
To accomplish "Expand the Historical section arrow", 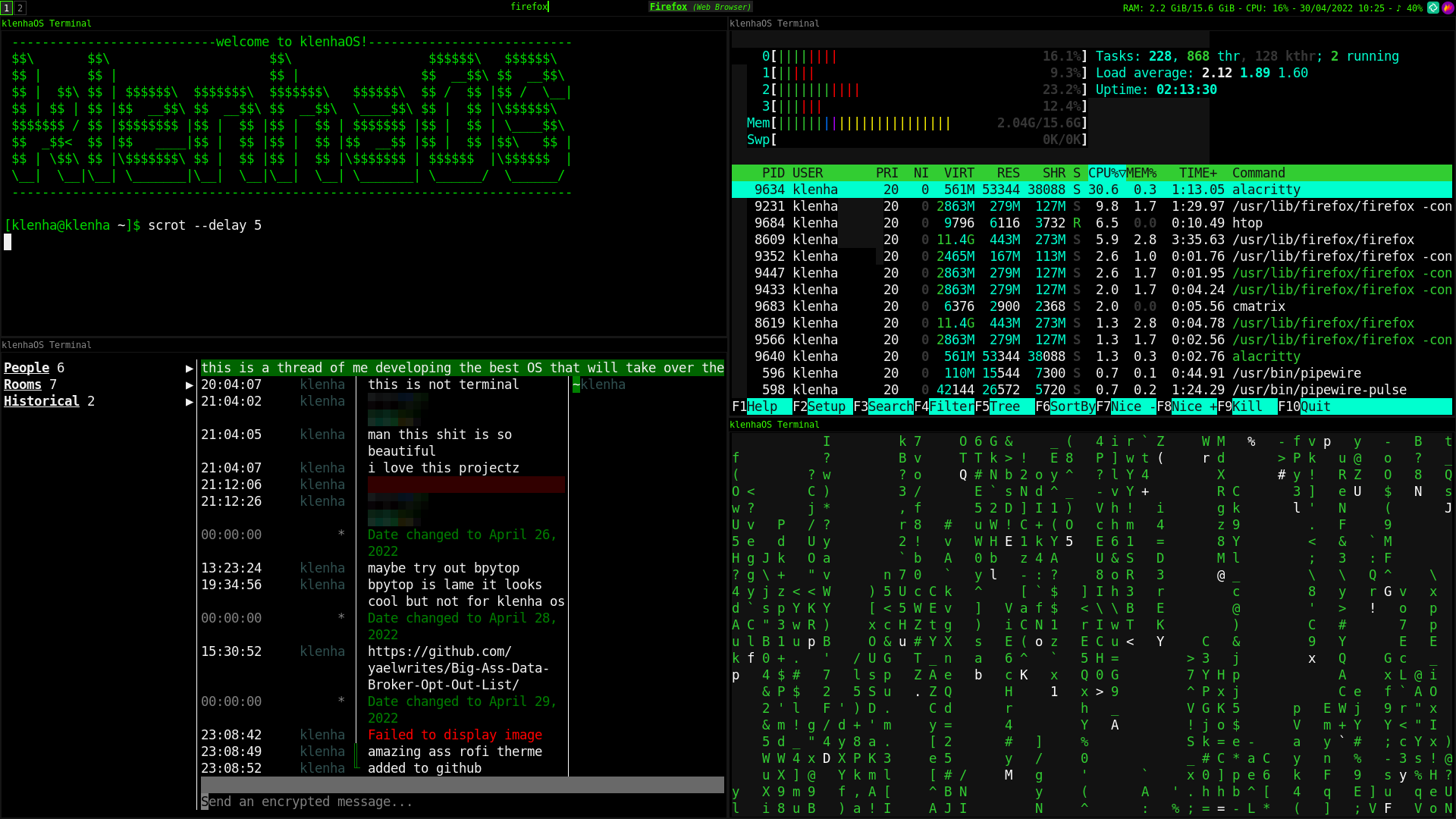I will pos(189,401).
